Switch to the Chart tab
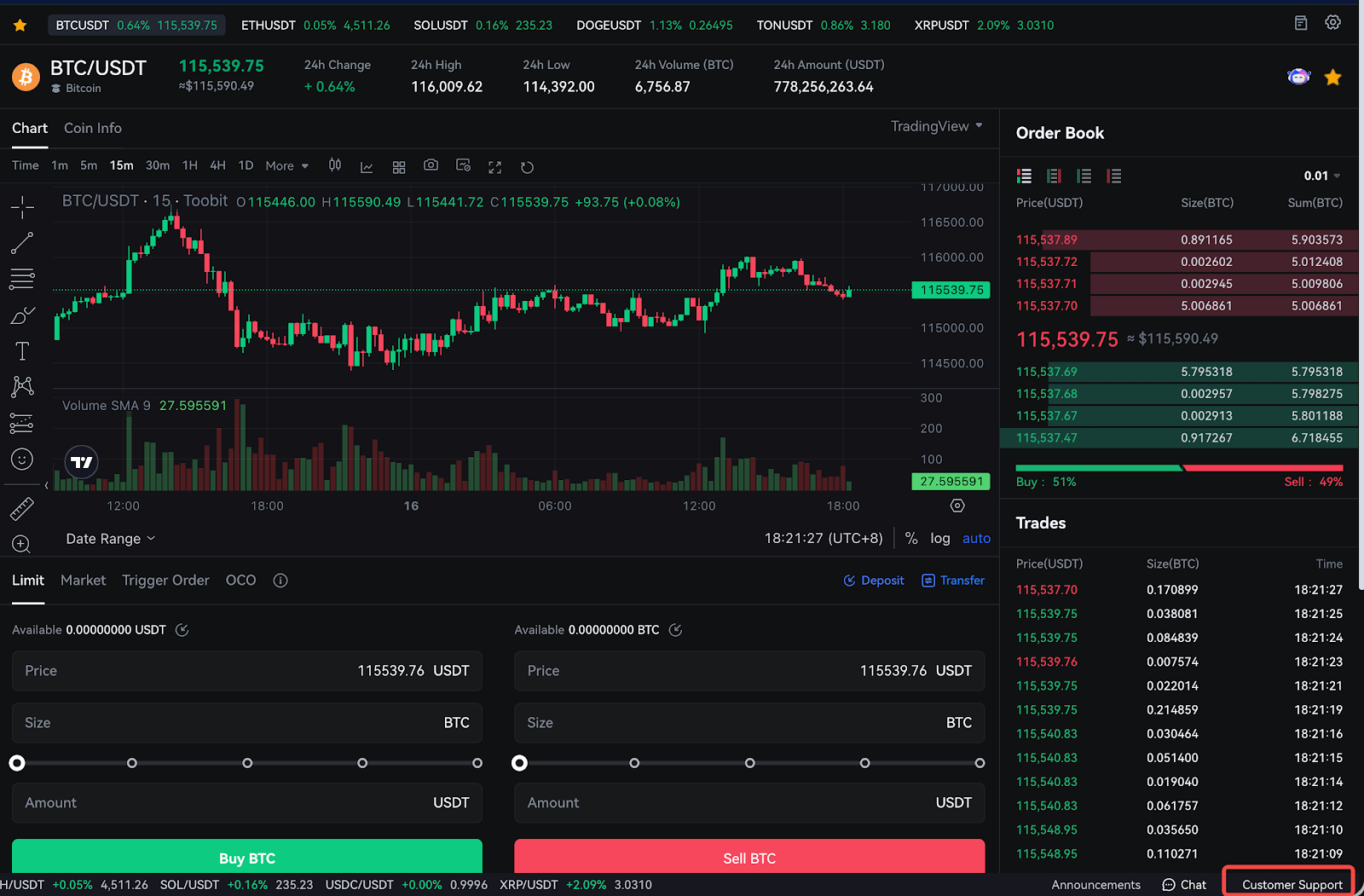Screen dimensions: 1364x896 pyautogui.click(x=30, y=128)
